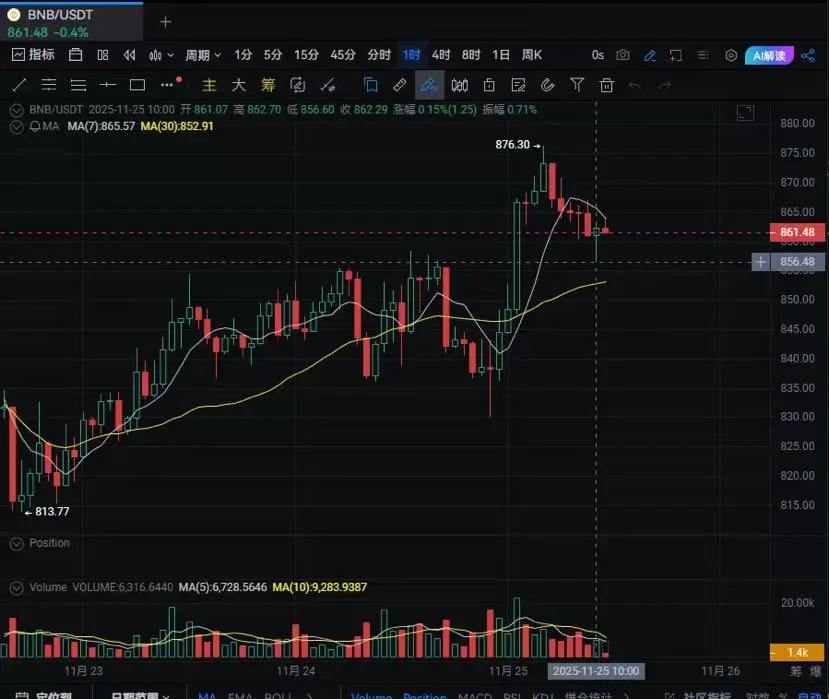Click the redo arrow
This screenshot has height=699, width=829.
pos(665,85)
